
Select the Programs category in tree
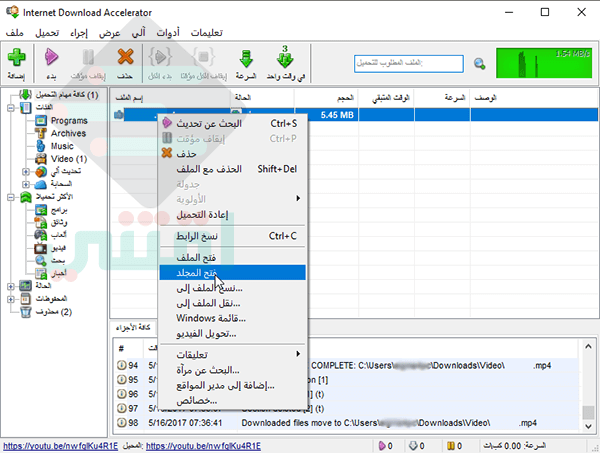click(x=69, y=121)
